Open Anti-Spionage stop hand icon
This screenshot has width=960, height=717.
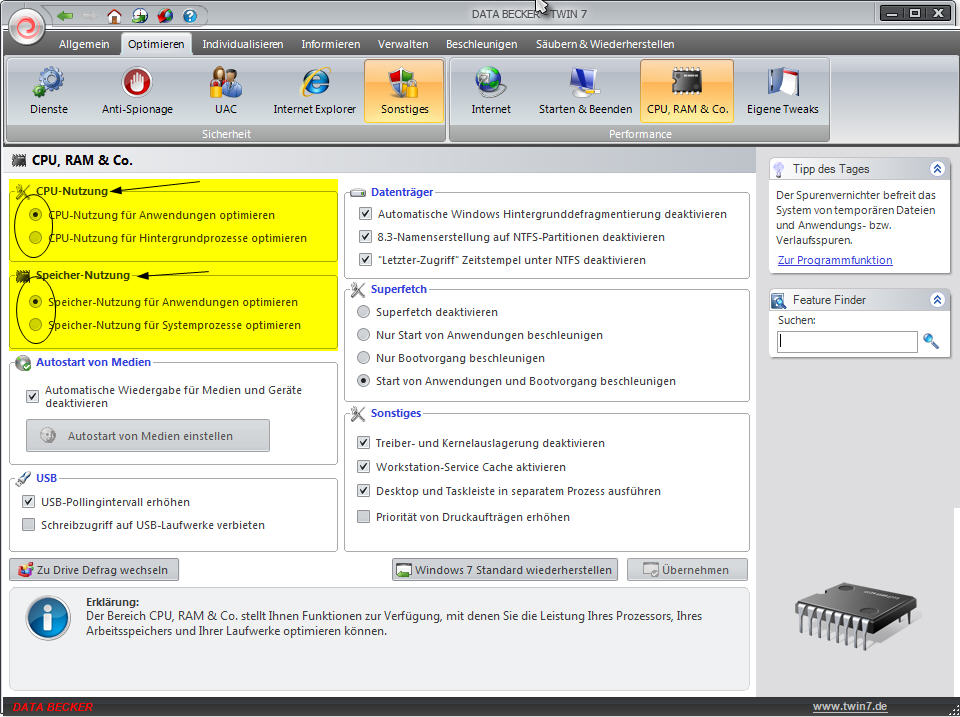(x=137, y=82)
